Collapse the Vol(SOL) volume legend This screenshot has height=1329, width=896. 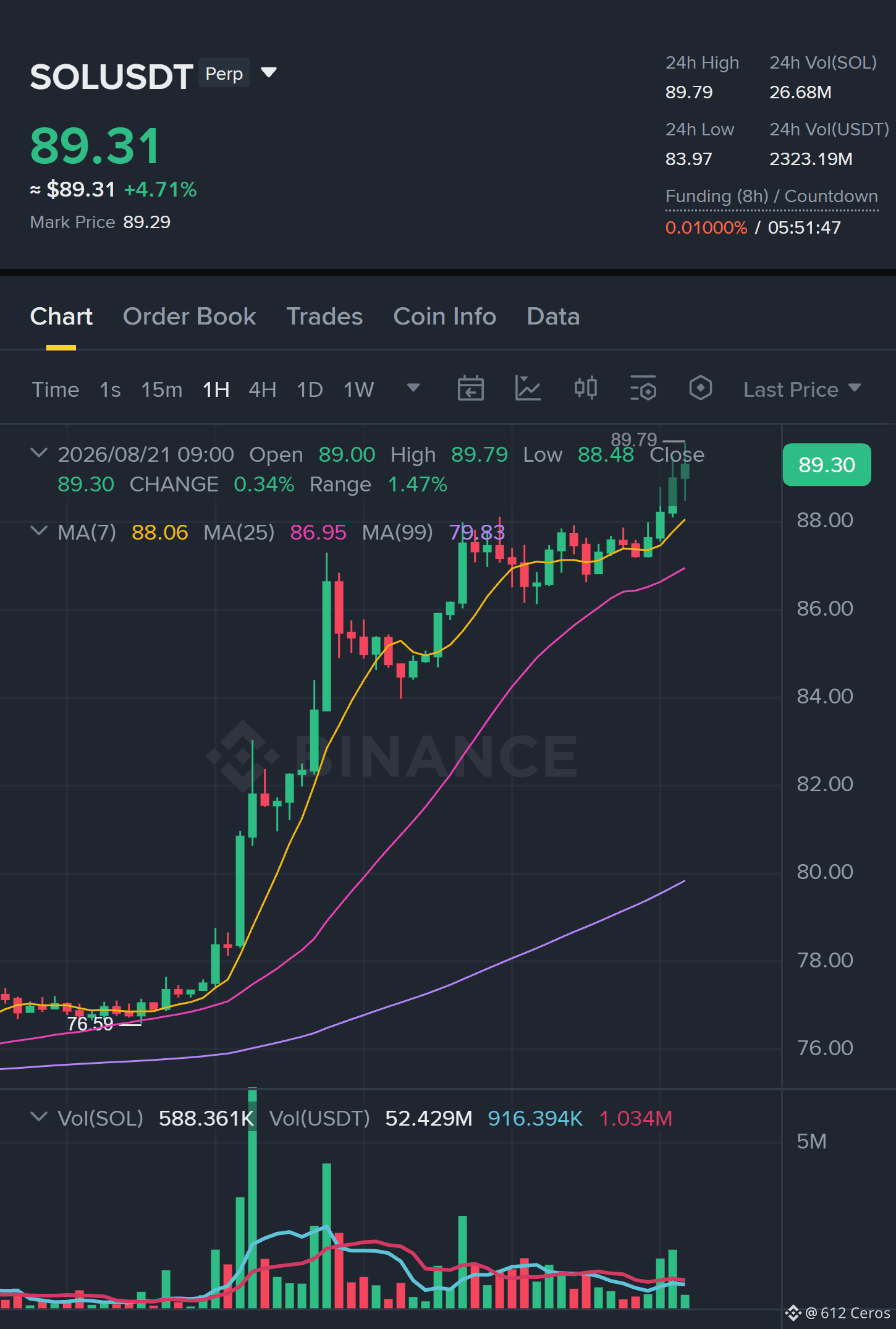[x=39, y=1117]
